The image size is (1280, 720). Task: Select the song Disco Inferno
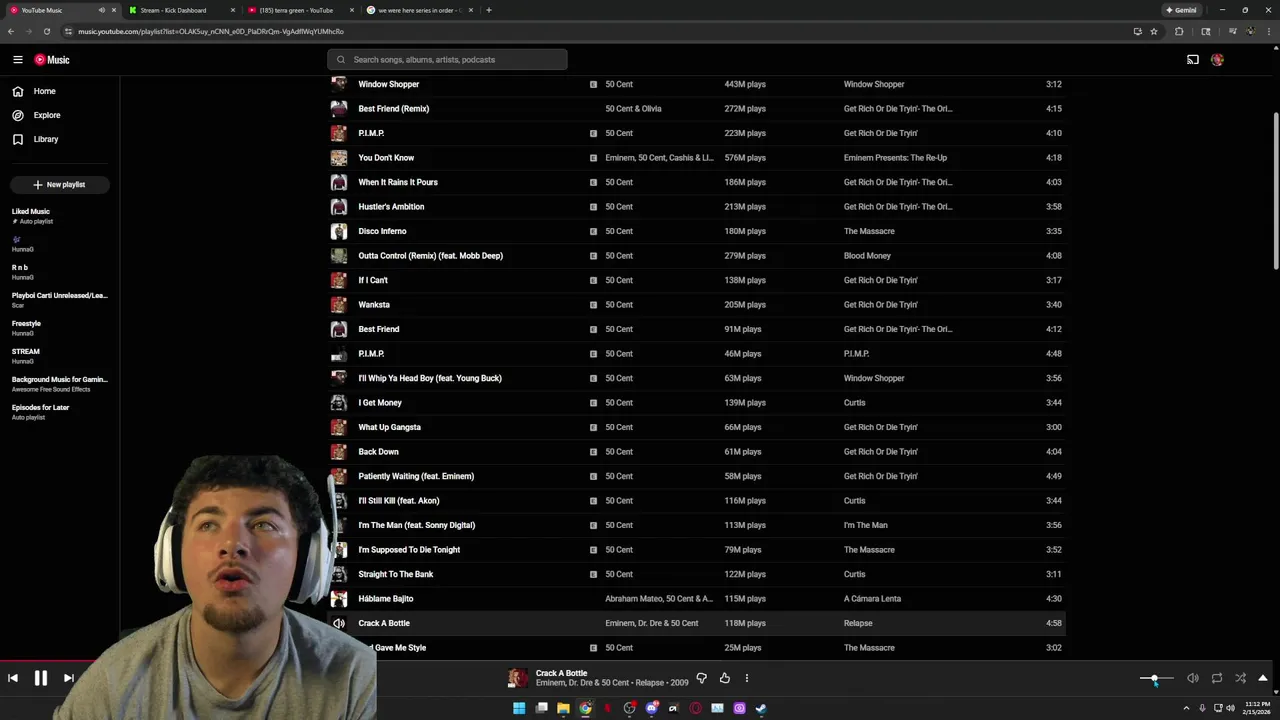click(382, 231)
